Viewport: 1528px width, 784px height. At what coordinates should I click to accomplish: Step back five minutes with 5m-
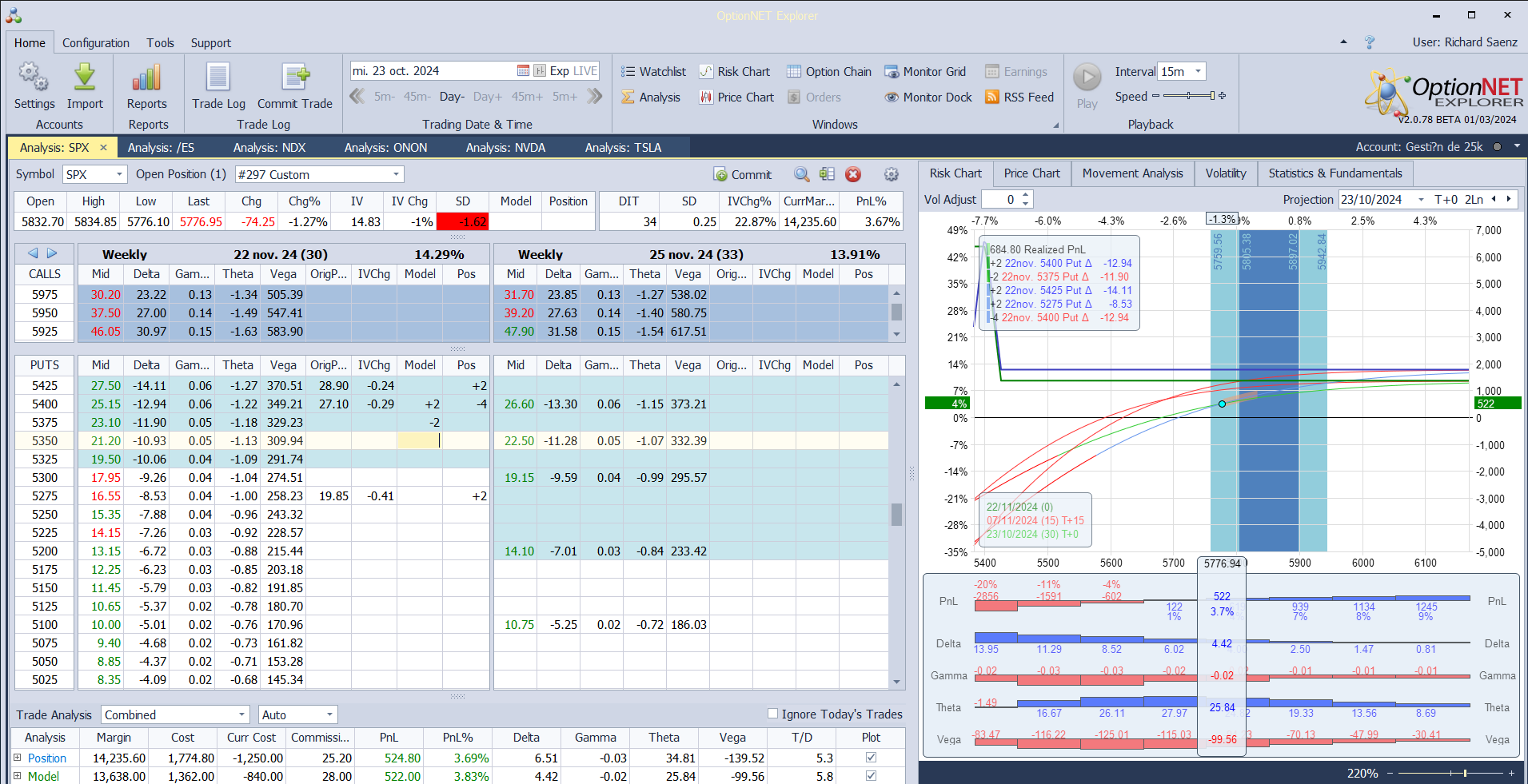click(385, 97)
